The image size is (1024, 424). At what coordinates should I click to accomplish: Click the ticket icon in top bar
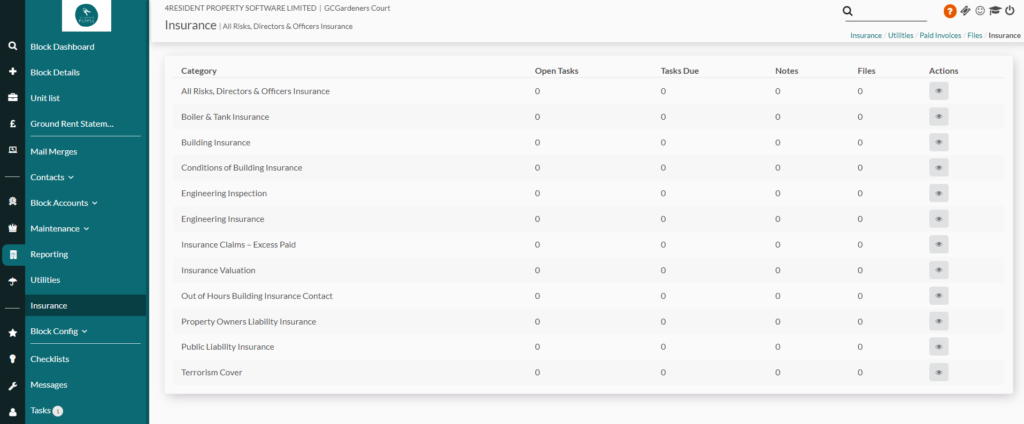tap(965, 11)
